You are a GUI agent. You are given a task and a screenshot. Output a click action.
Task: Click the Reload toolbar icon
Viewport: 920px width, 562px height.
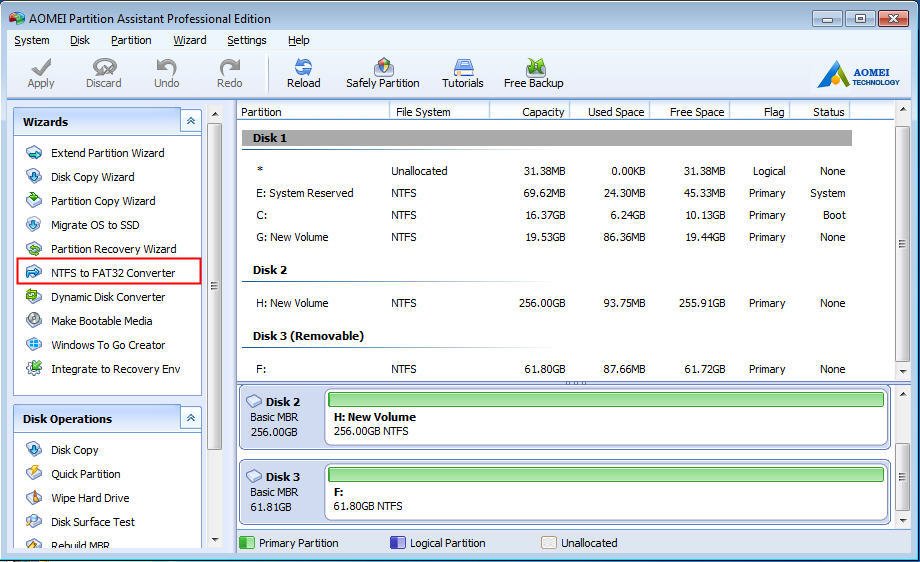(303, 67)
